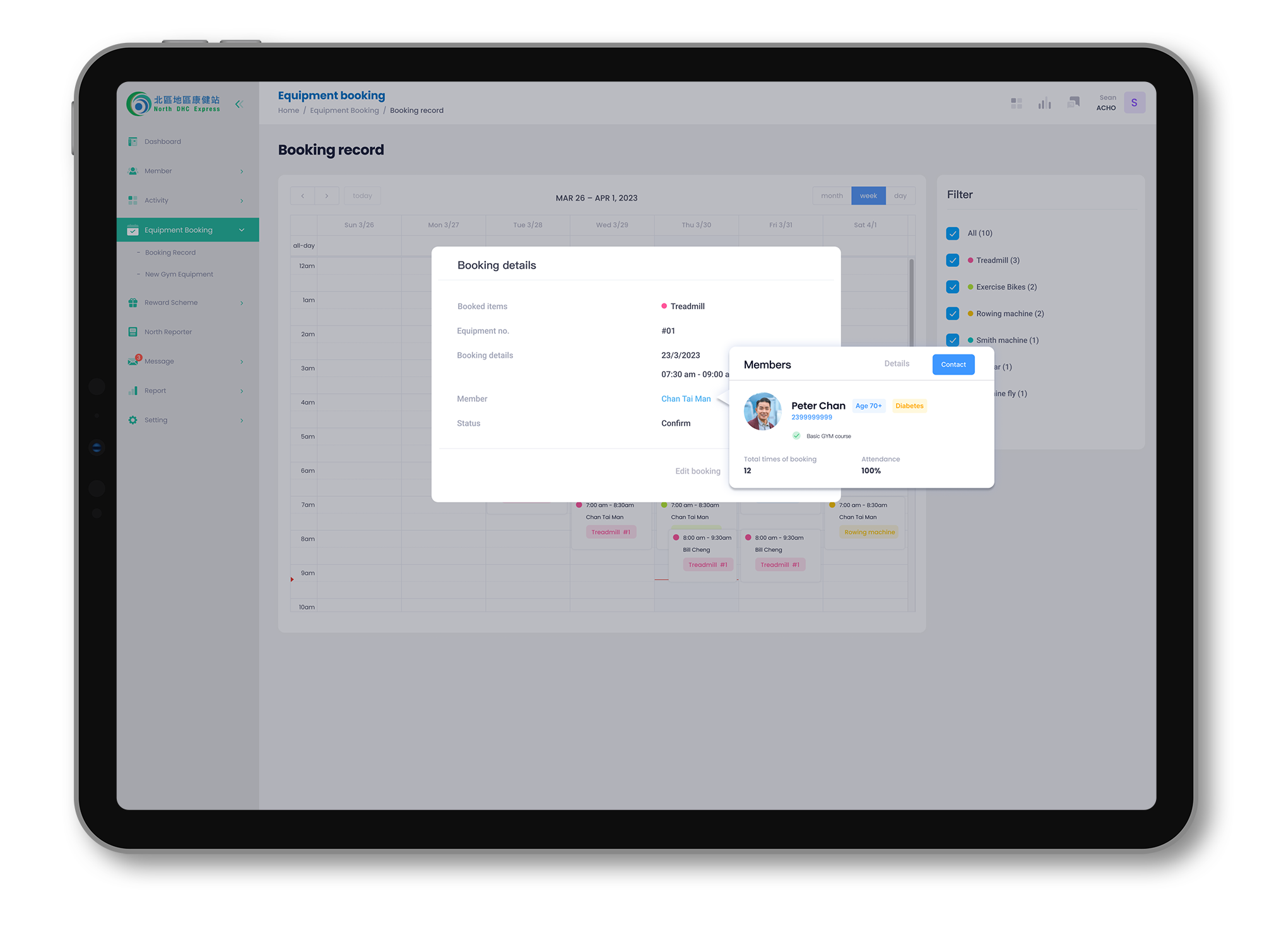The width and height of the screenshot is (1262, 952).
Task: Open North Reporter sidebar icon
Action: [133, 332]
